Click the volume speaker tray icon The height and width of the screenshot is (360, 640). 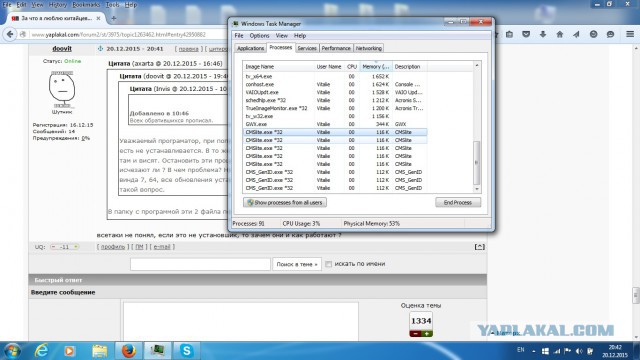click(x=579, y=351)
